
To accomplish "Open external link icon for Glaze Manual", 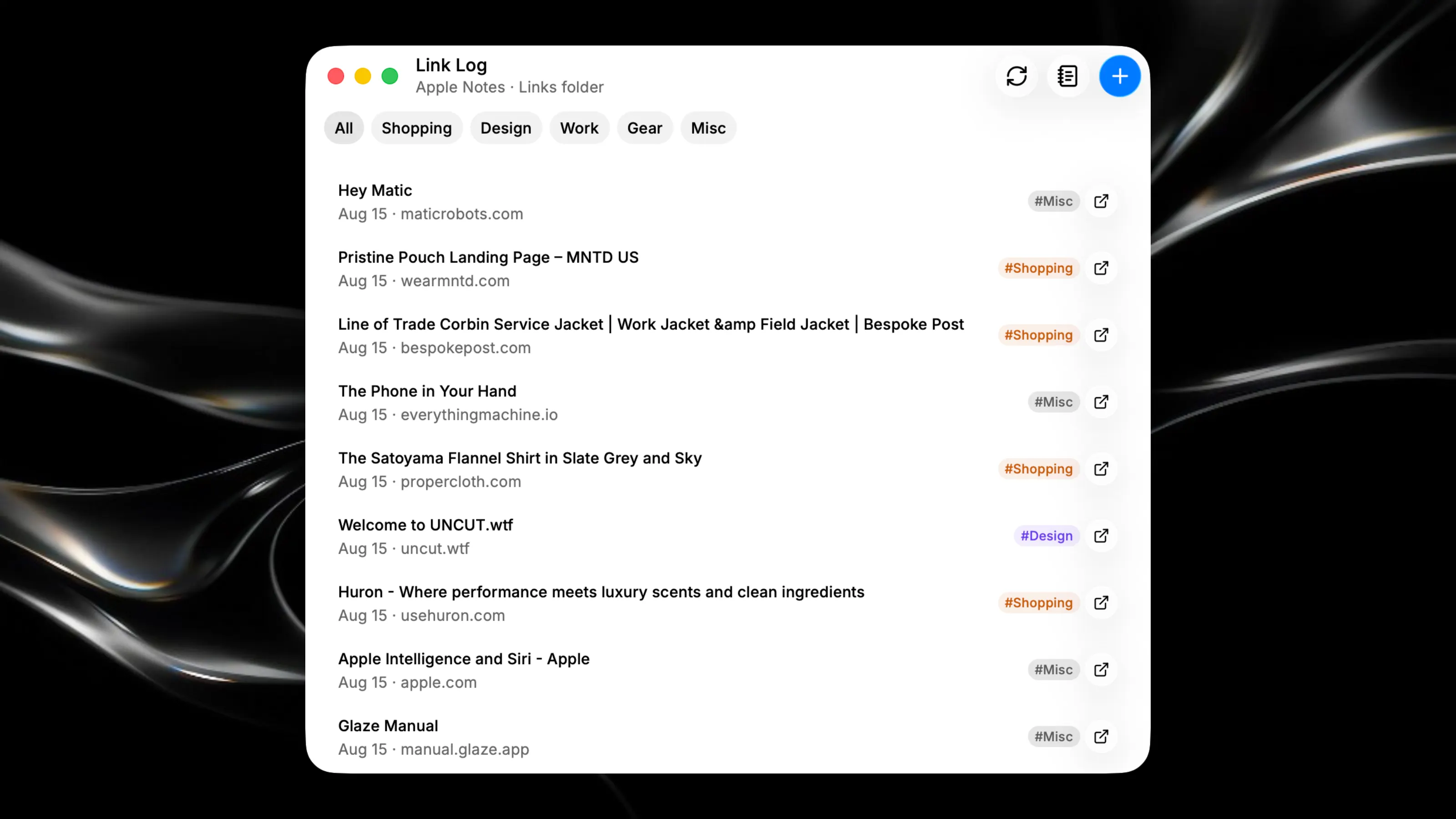I will [1101, 737].
